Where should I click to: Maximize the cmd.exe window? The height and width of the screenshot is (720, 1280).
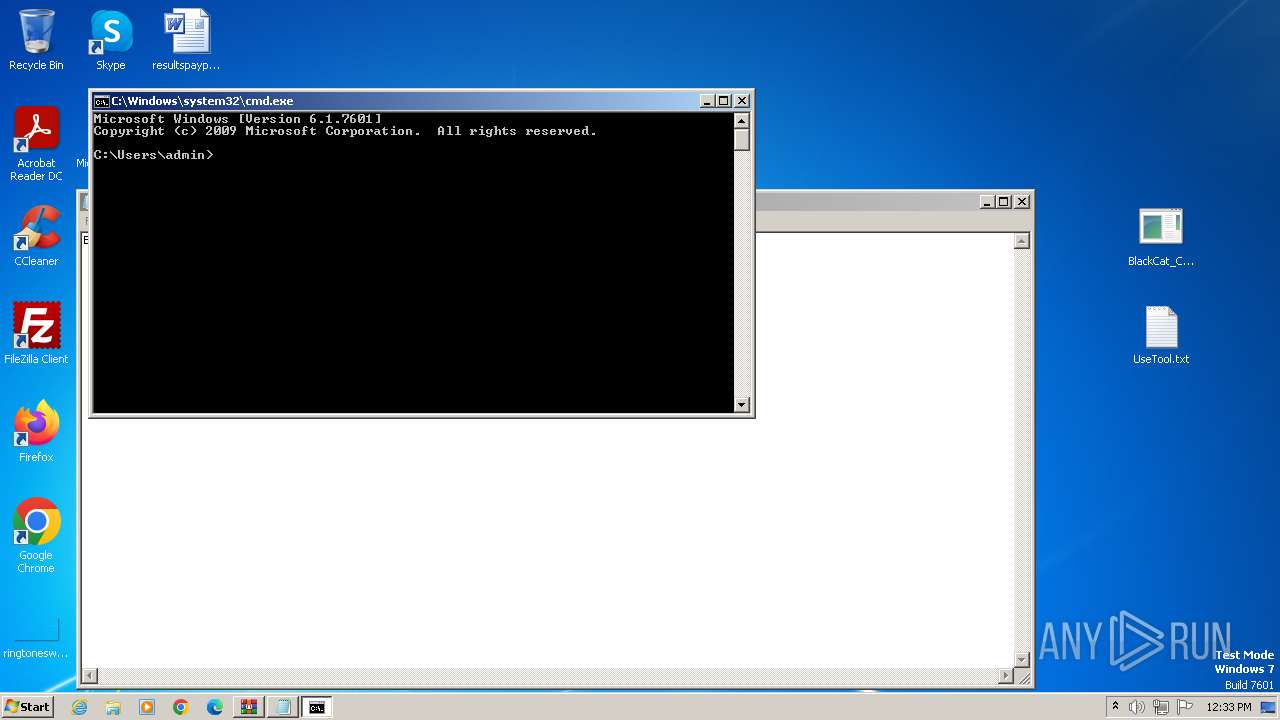click(724, 101)
